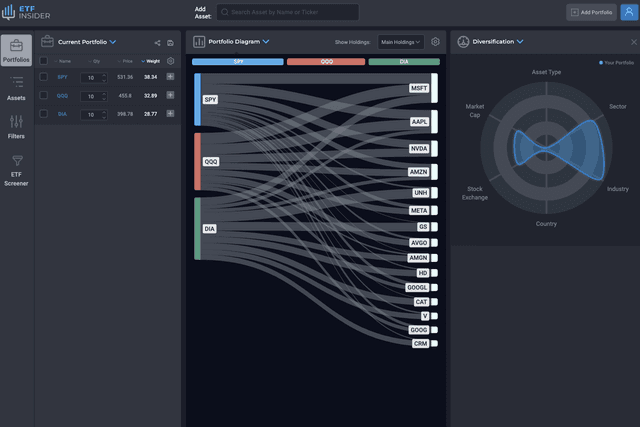Select the HD holding label
This screenshot has height=427, width=640.
click(423, 273)
